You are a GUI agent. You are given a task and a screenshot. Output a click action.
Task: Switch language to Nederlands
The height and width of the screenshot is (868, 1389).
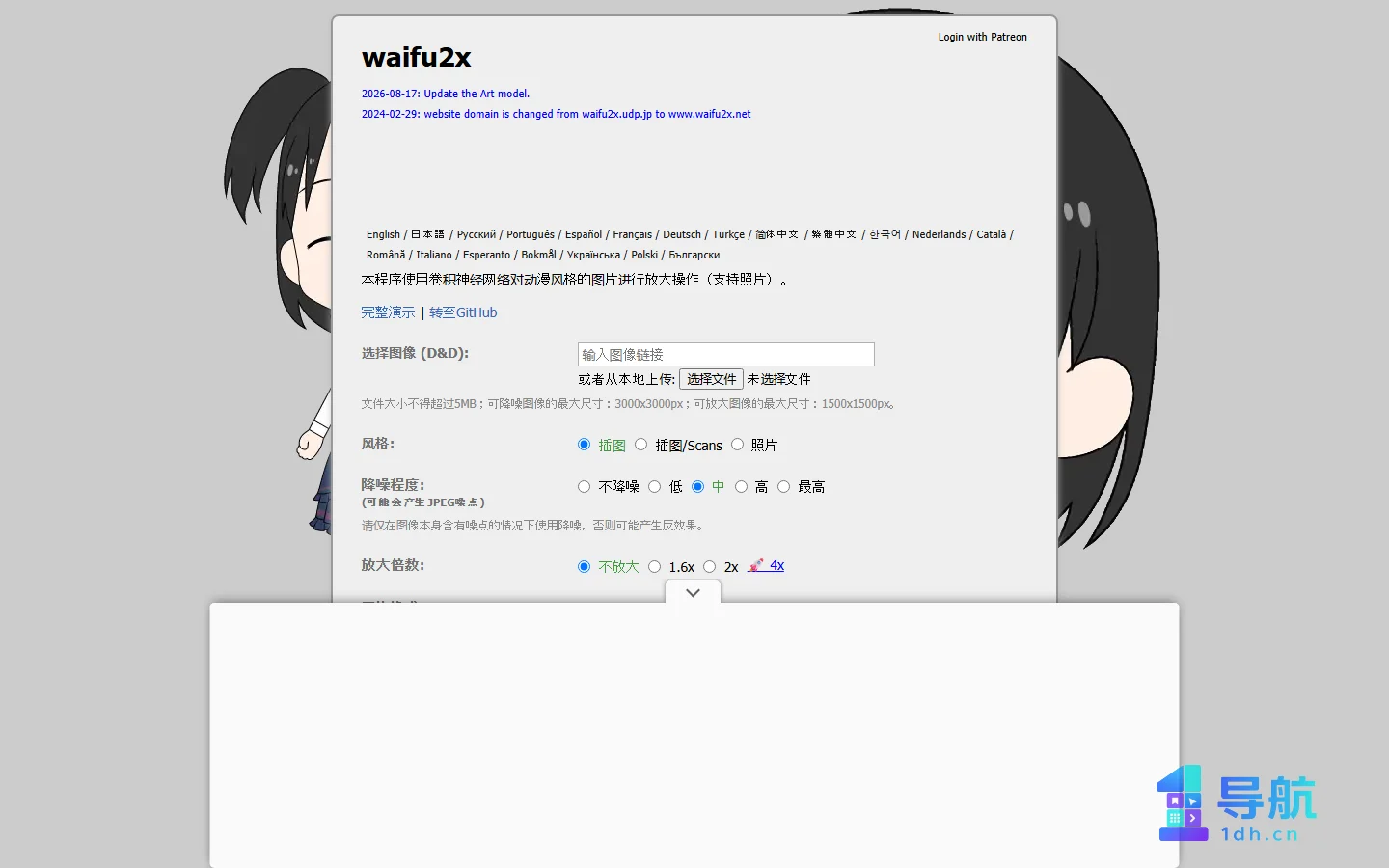[939, 234]
